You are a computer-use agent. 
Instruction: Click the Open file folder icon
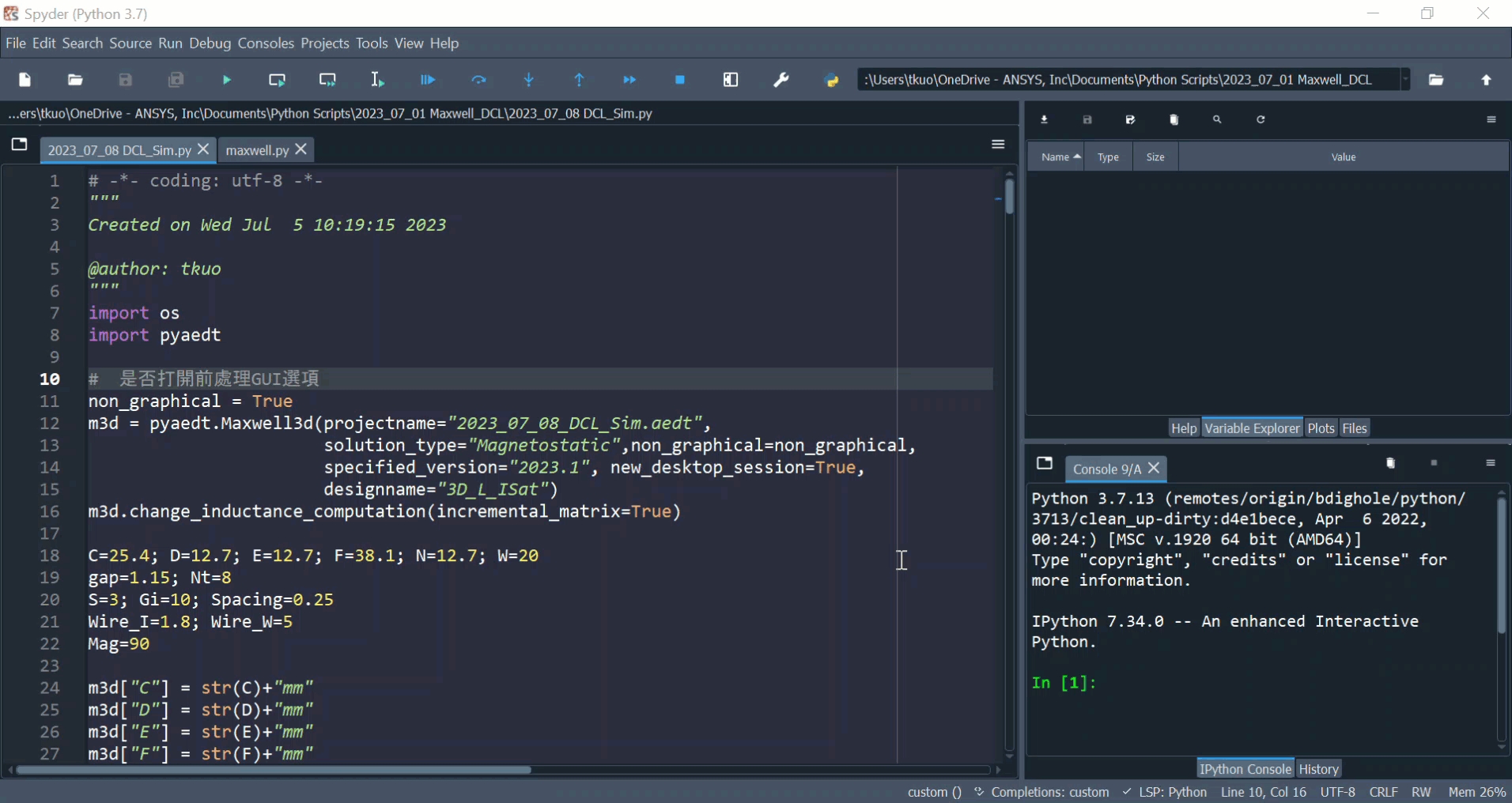click(x=75, y=80)
